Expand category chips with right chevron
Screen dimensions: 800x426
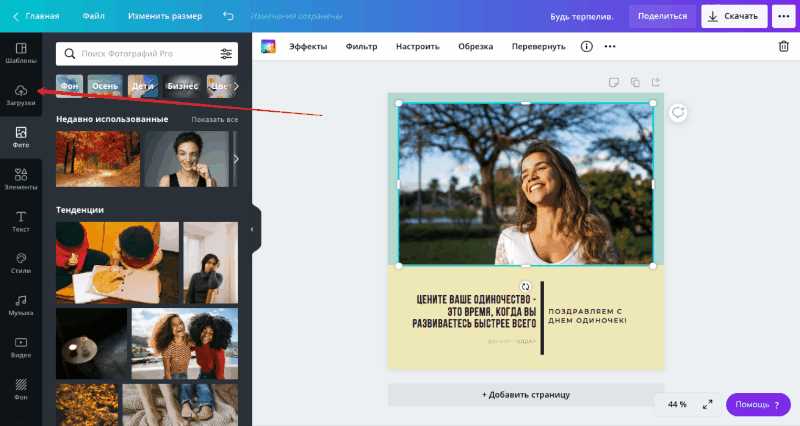pos(236,86)
